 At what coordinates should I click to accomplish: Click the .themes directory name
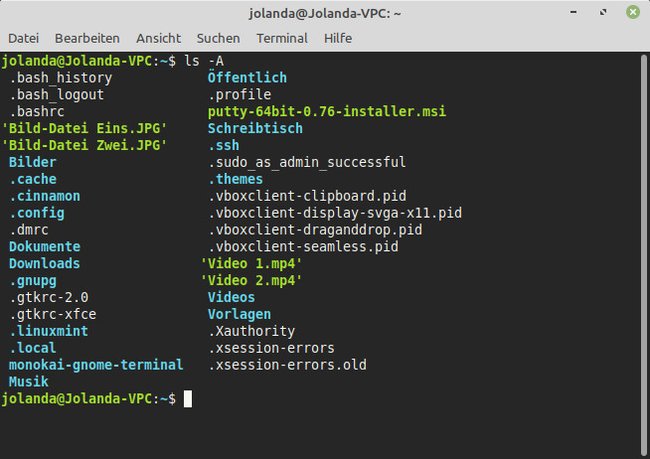(235, 179)
